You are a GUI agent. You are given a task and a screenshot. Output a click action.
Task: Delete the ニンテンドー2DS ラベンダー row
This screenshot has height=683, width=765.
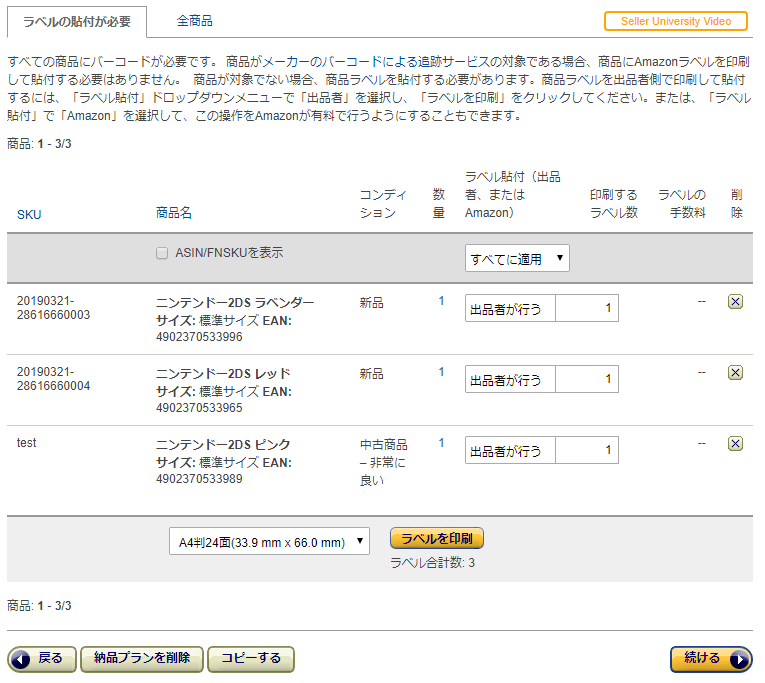pyautogui.click(x=735, y=302)
